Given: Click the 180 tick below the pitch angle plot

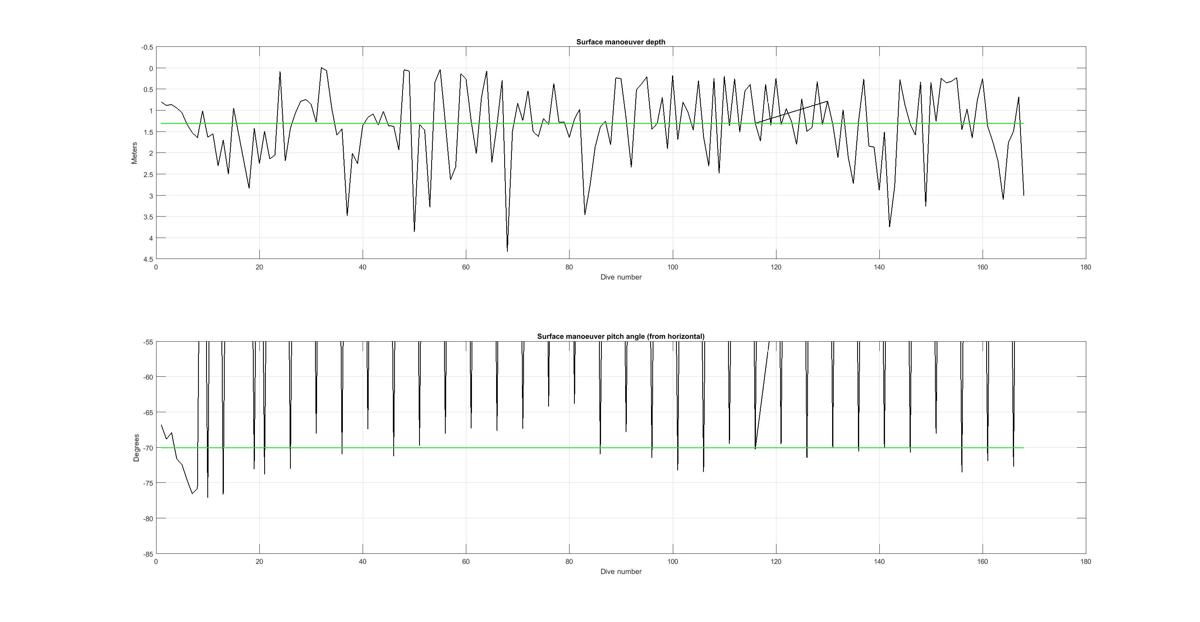Looking at the screenshot, I should (x=1086, y=561).
